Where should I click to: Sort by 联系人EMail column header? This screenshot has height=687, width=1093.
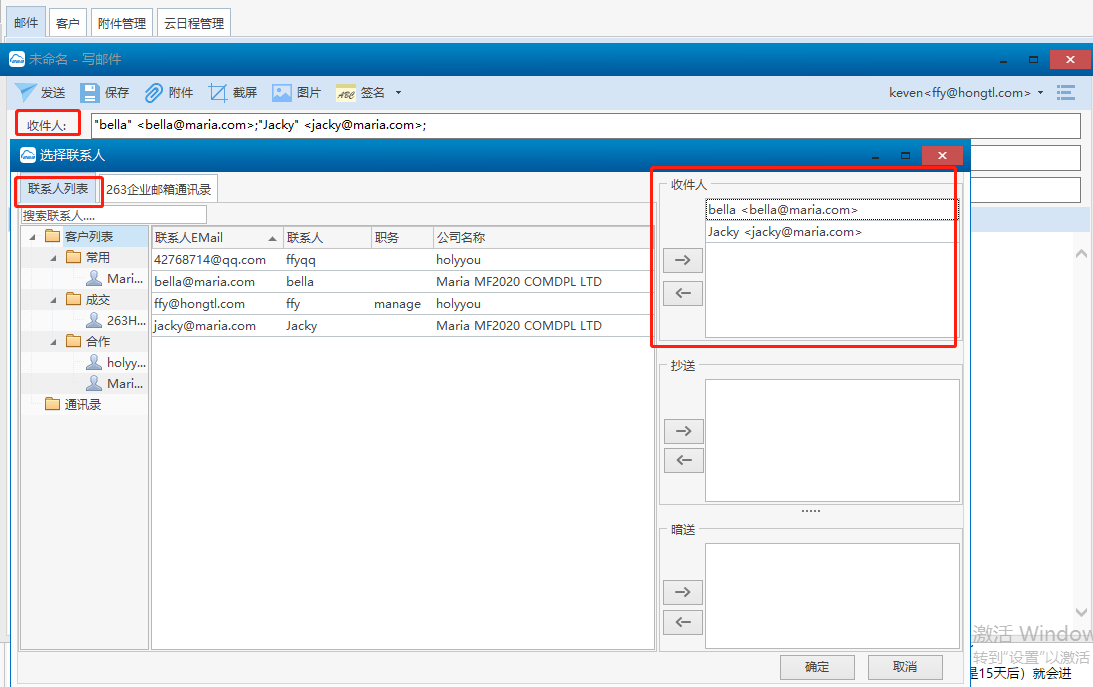[210, 238]
